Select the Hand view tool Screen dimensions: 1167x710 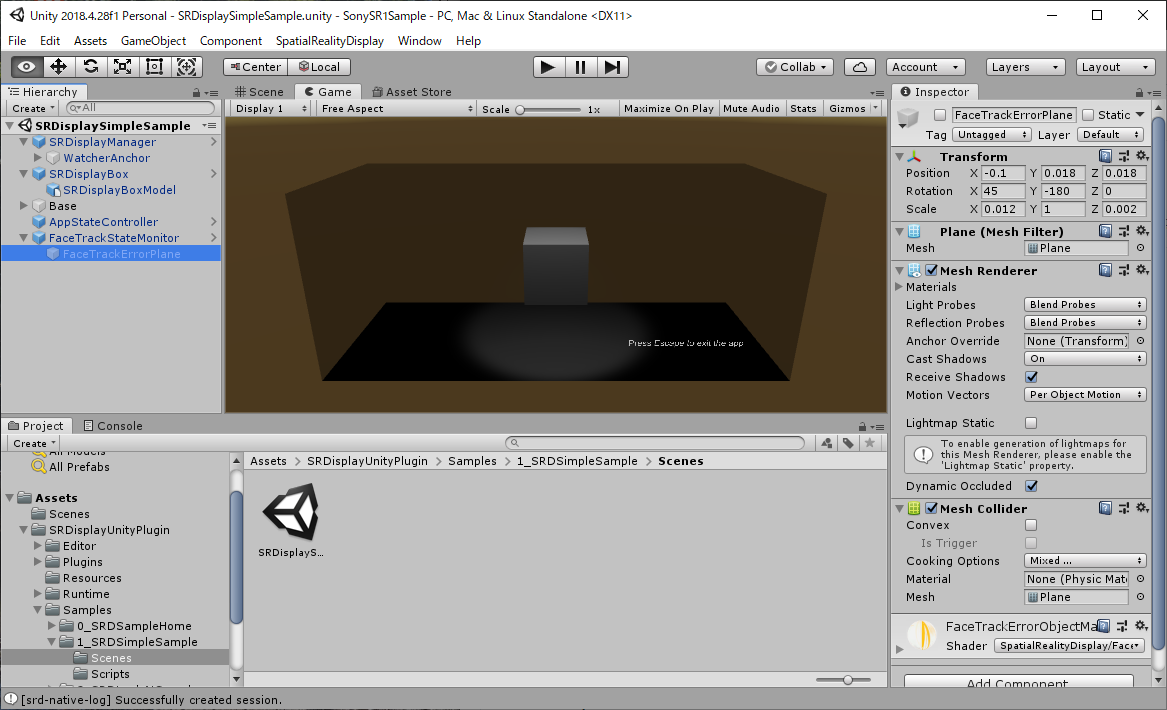pyautogui.click(x=26, y=67)
